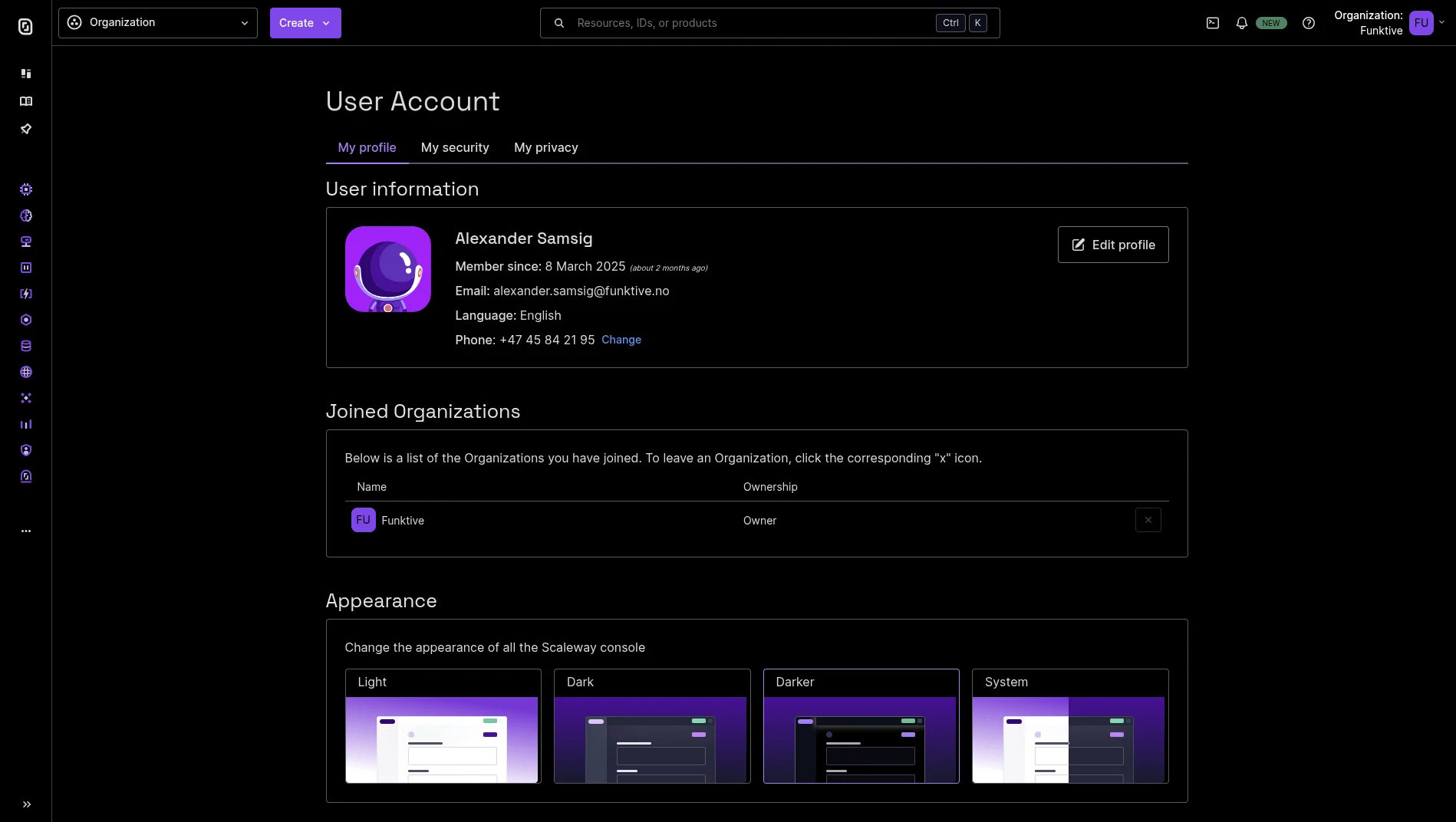1456x822 pixels.
Task: Open the Compute chip icon in sidebar
Action: pos(26,189)
